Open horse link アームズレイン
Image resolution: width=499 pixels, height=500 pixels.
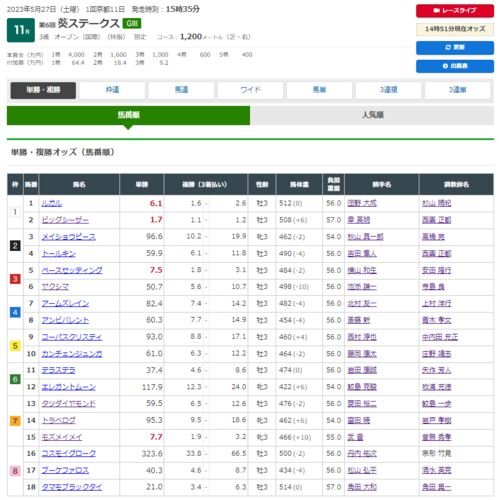pos(65,304)
